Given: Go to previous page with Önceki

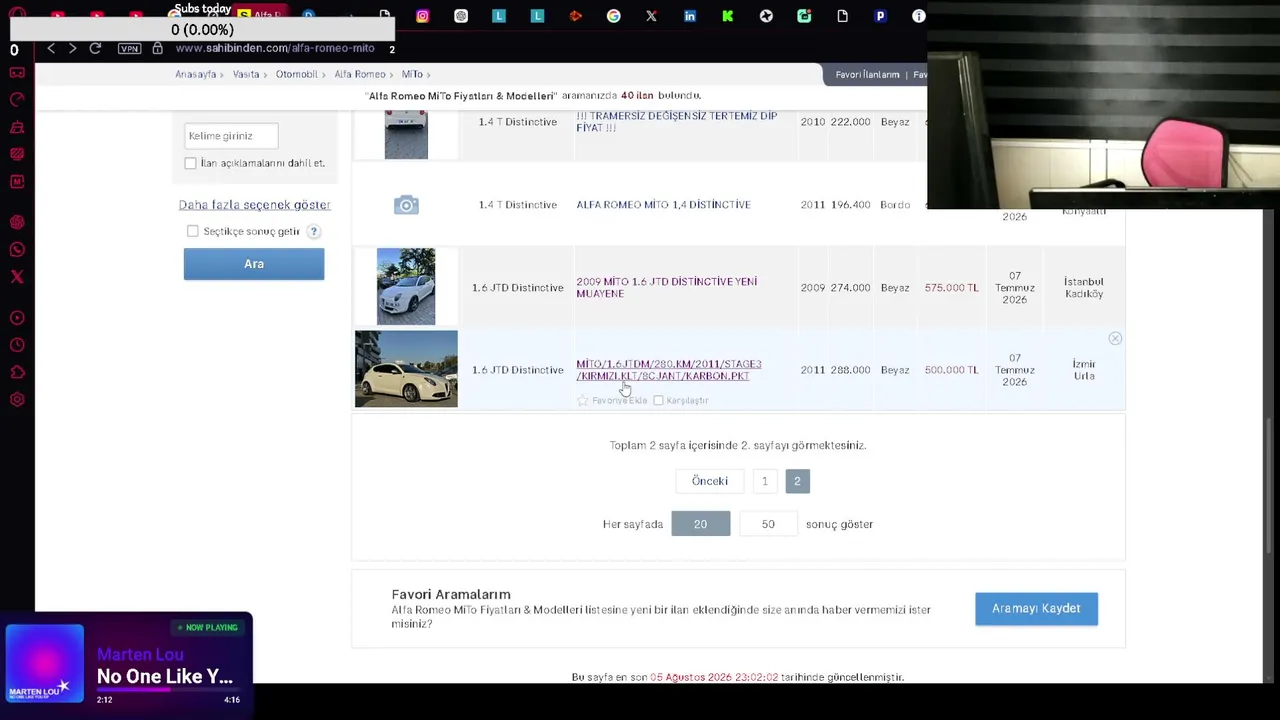Looking at the screenshot, I should tap(710, 481).
